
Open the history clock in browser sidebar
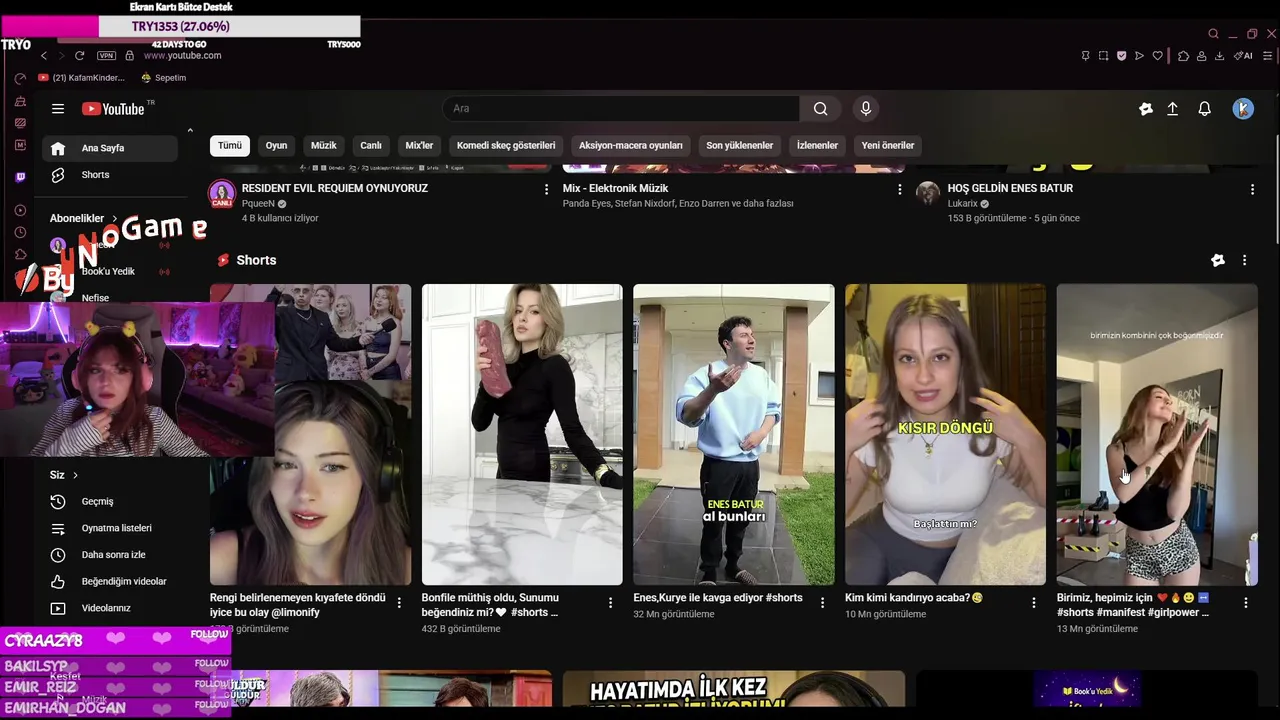(21, 232)
